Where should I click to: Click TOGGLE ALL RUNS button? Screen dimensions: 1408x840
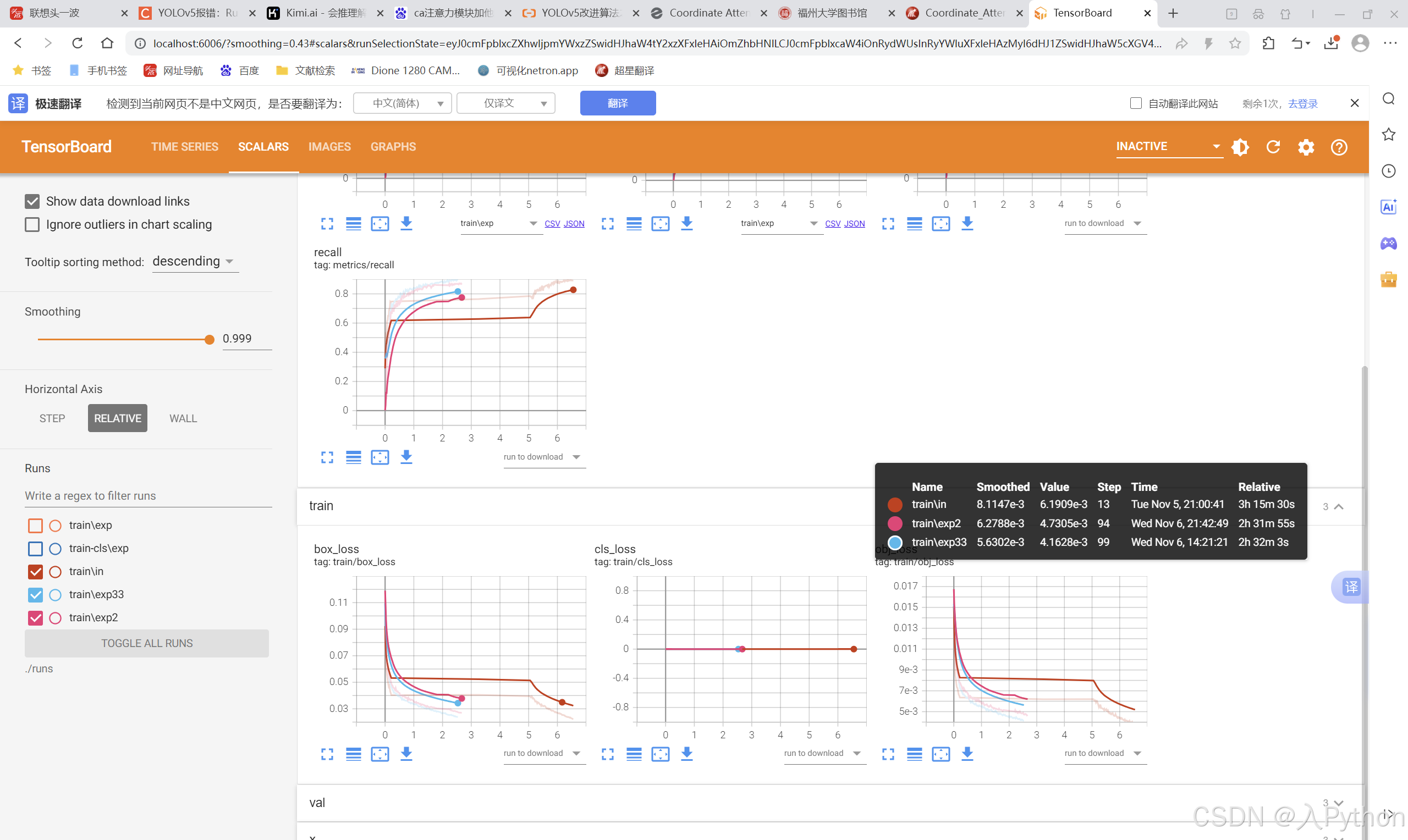tap(147, 643)
